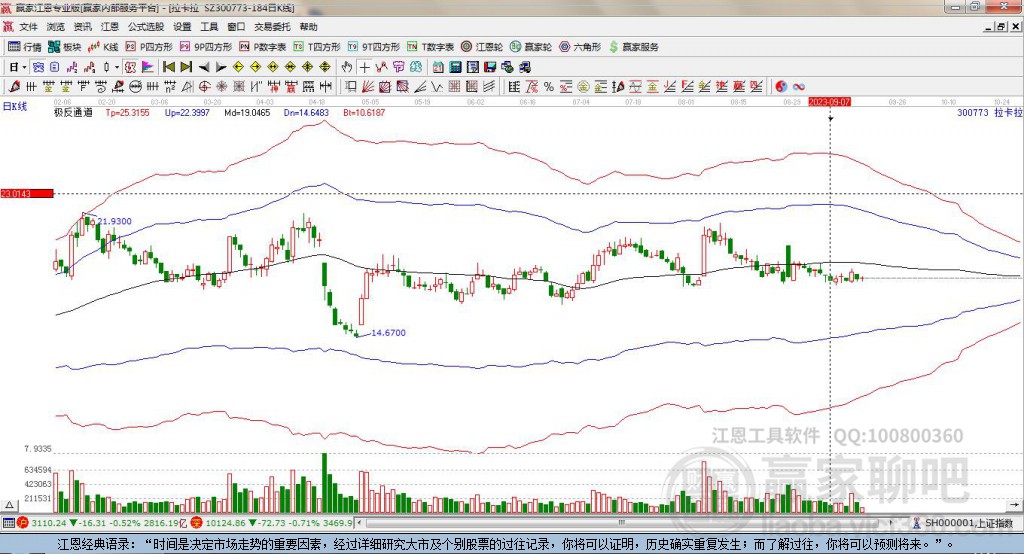This screenshot has height=554, width=1024.
Task: Open the 9P四方形 tool
Action: pos(206,47)
